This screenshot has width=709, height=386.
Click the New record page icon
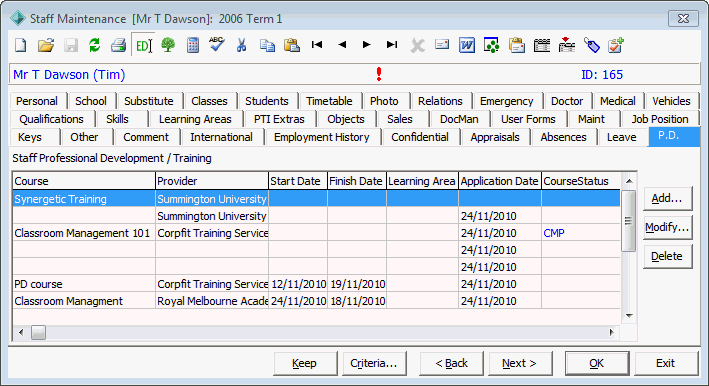pyautogui.click(x=21, y=45)
